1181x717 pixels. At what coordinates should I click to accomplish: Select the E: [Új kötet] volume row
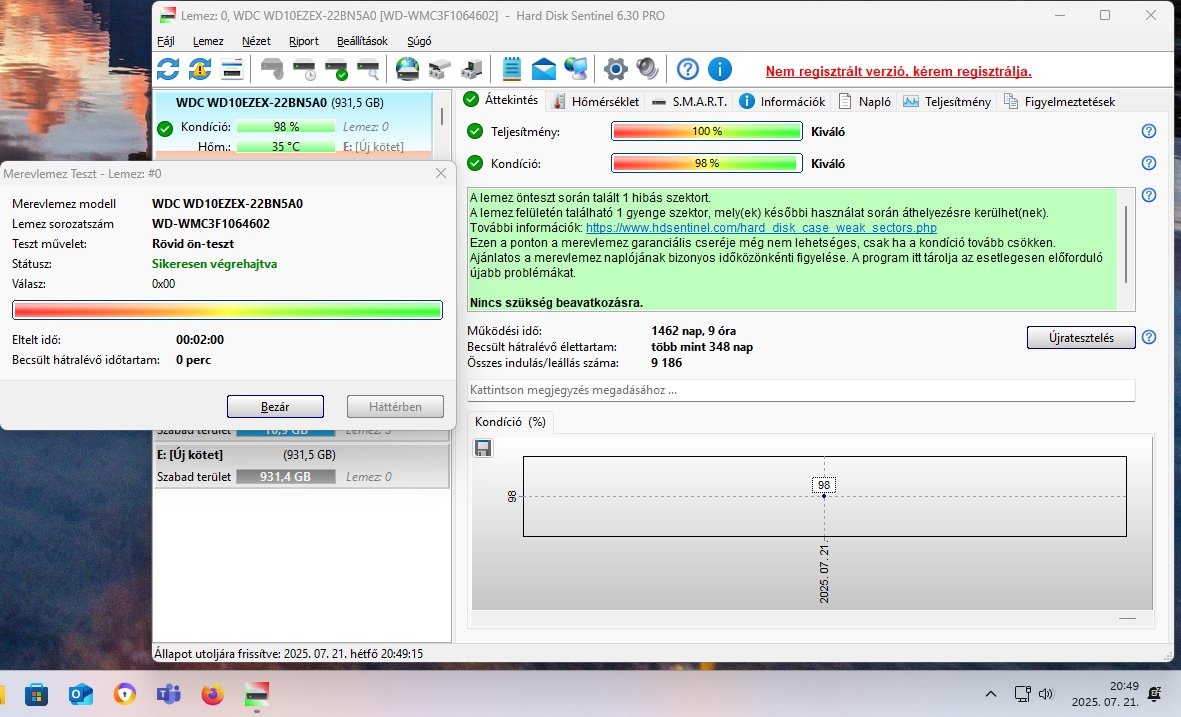click(x=301, y=465)
